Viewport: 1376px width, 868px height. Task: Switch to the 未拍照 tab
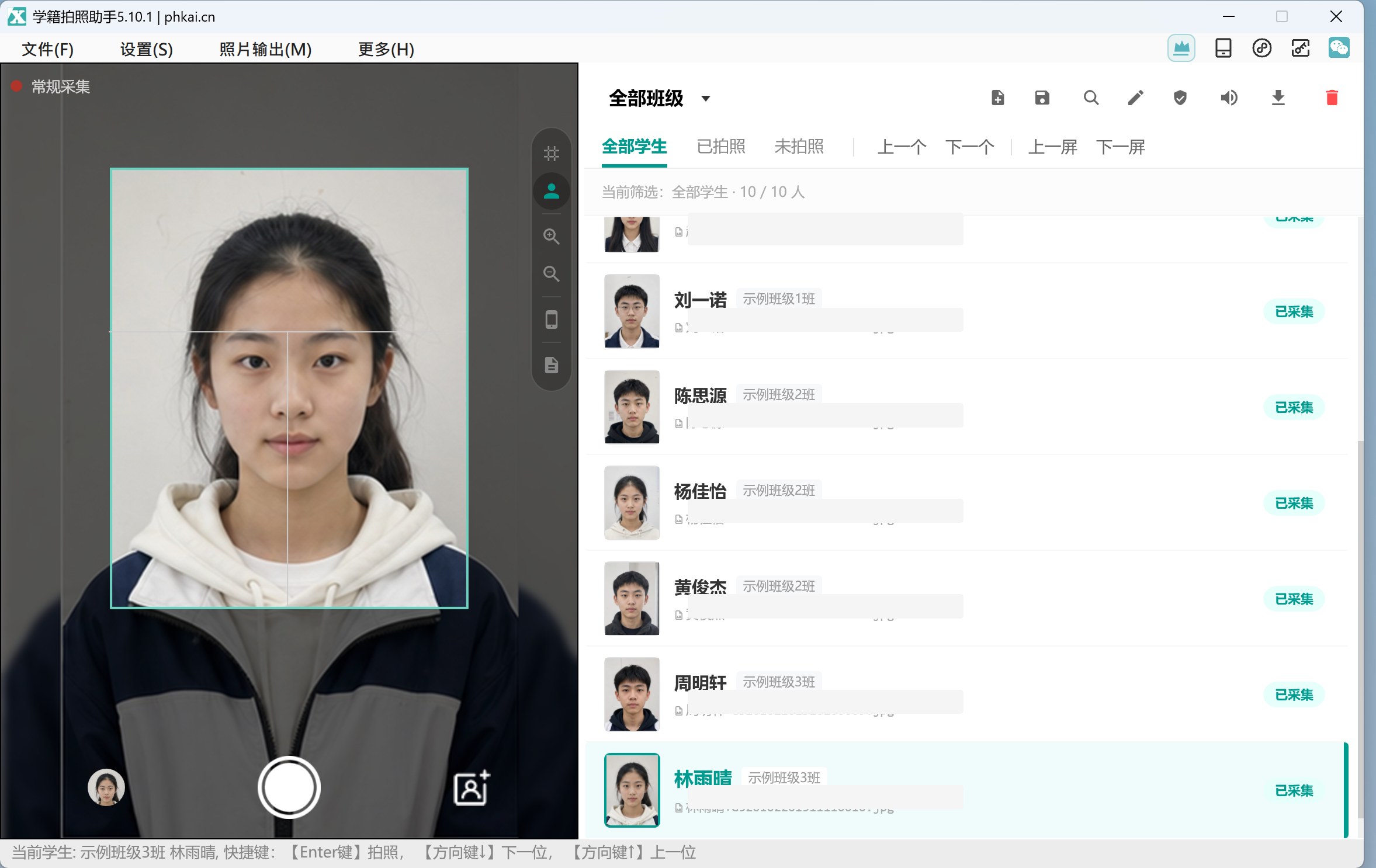click(799, 147)
